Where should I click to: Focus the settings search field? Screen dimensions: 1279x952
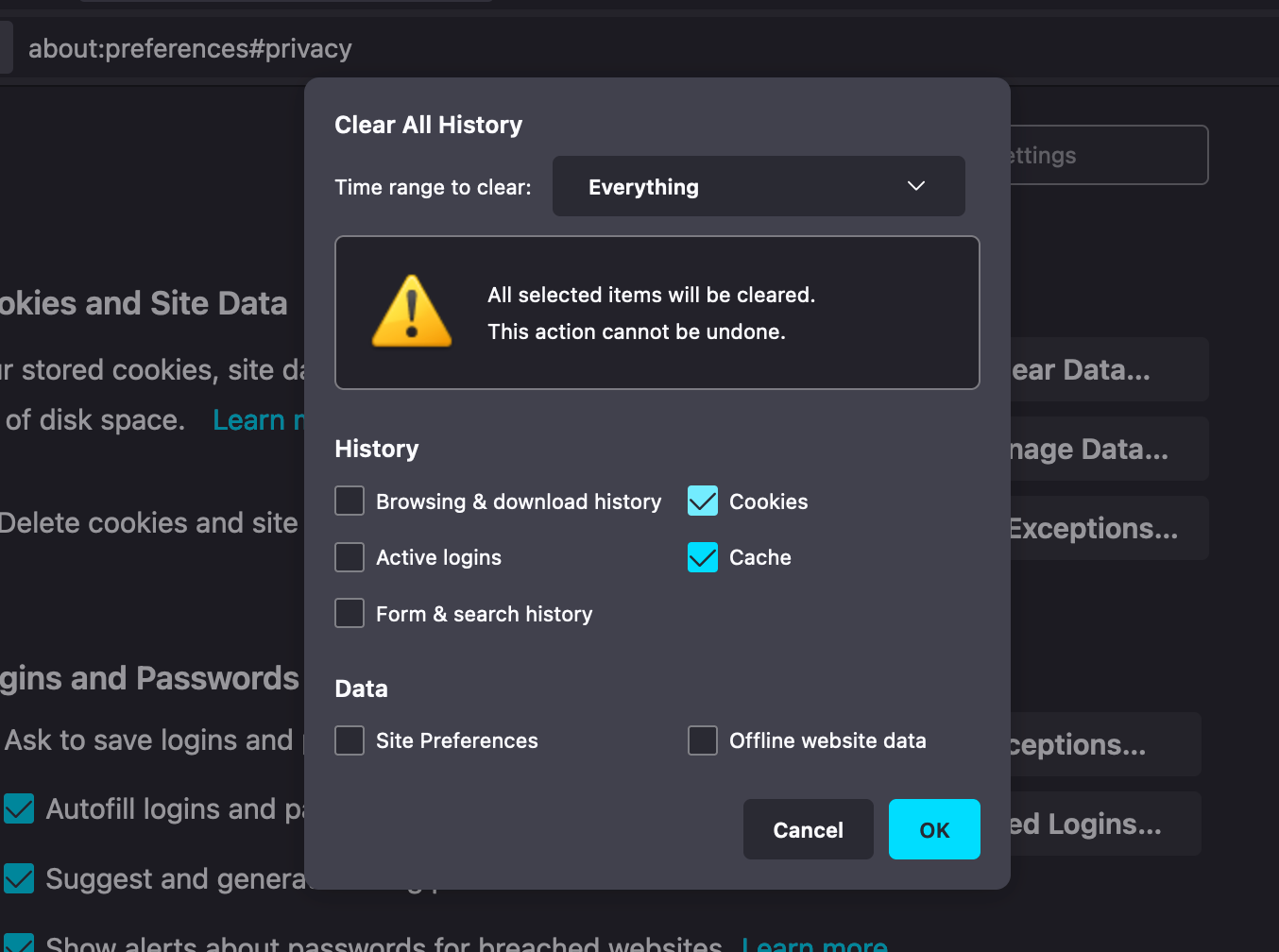[1109, 155]
